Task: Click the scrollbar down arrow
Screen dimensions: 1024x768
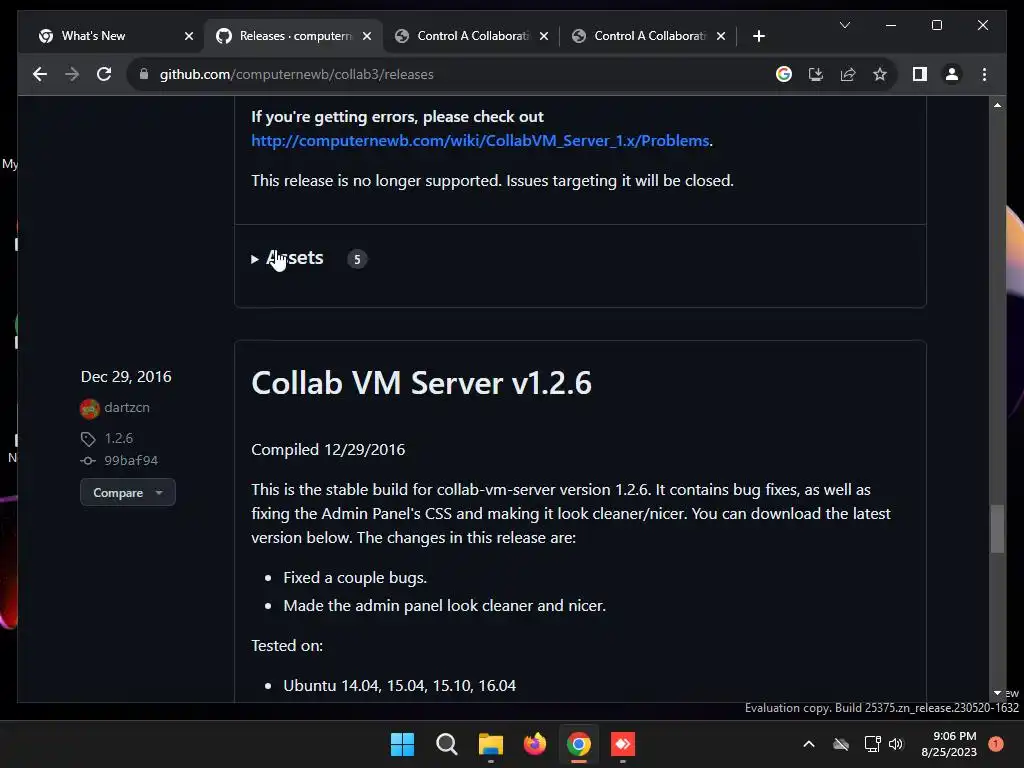Action: (x=997, y=693)
